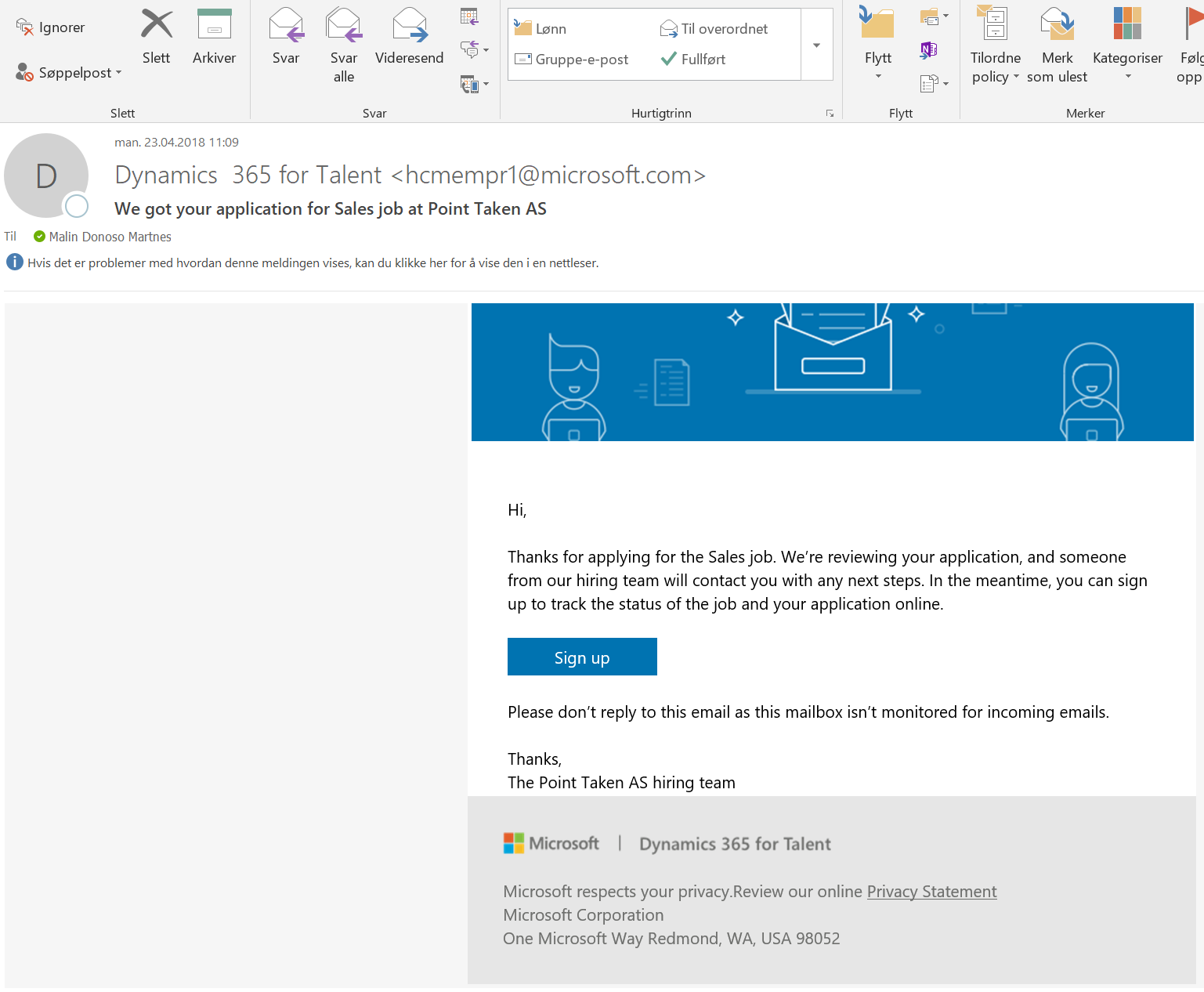Select the Til overordnet quick step
Image resolution: width=1204 pixels, height=992 pixels.
tap(714, 29)
